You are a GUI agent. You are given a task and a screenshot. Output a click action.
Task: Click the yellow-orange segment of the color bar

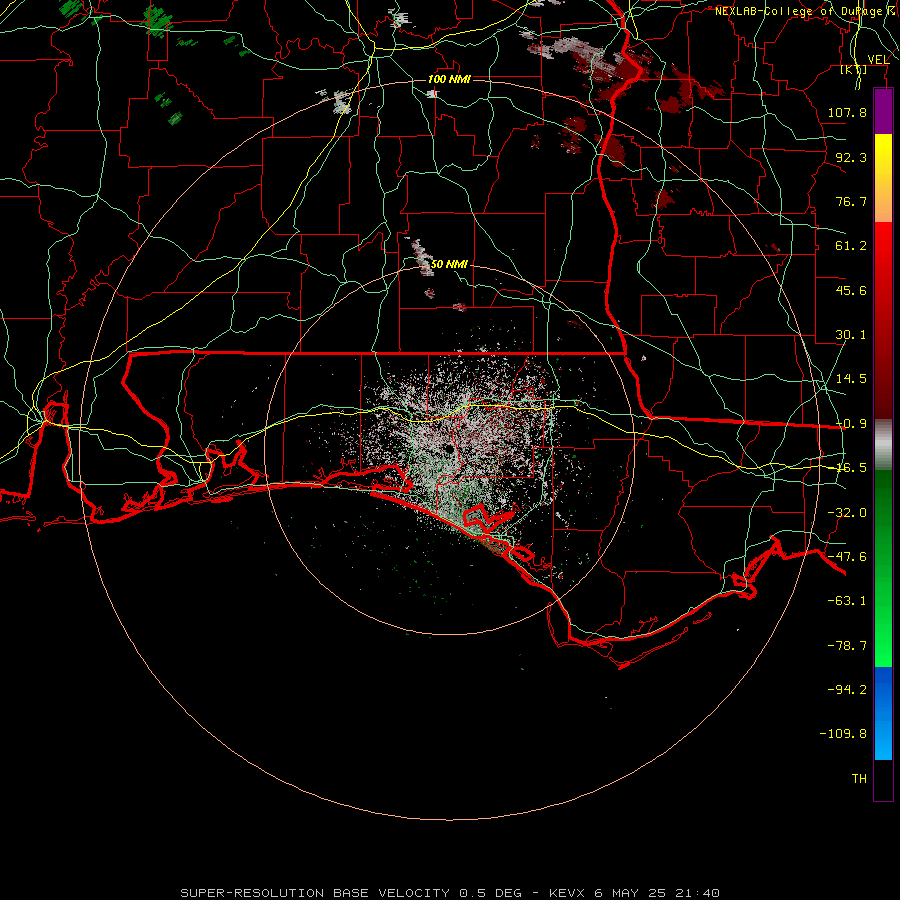click(883, 178)
